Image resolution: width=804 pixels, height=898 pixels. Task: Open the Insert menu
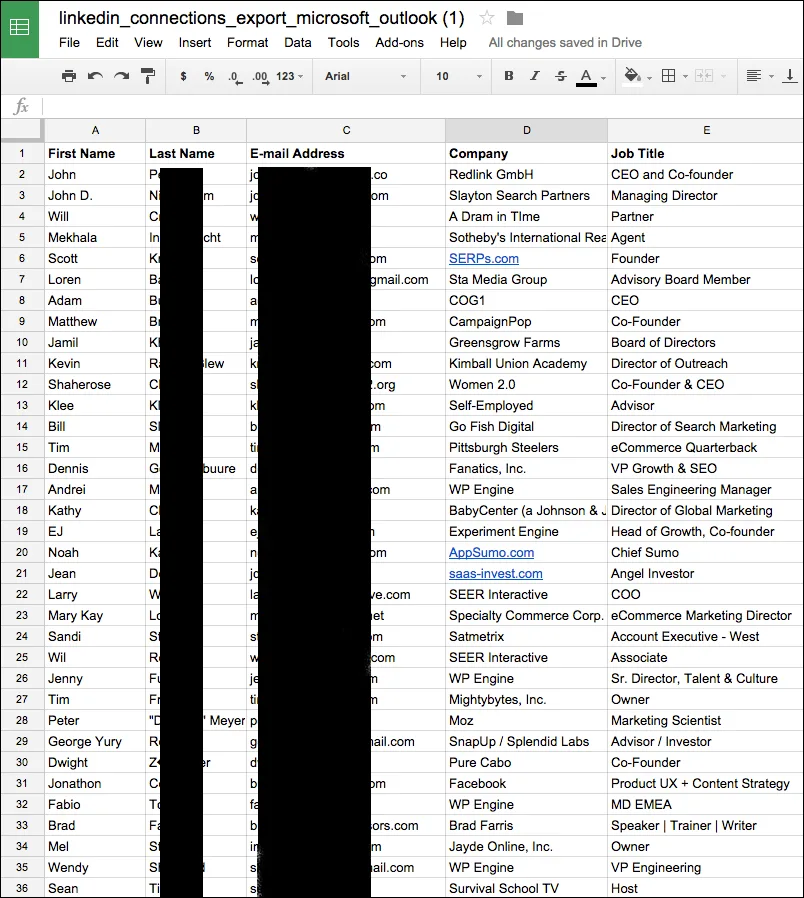195,42
